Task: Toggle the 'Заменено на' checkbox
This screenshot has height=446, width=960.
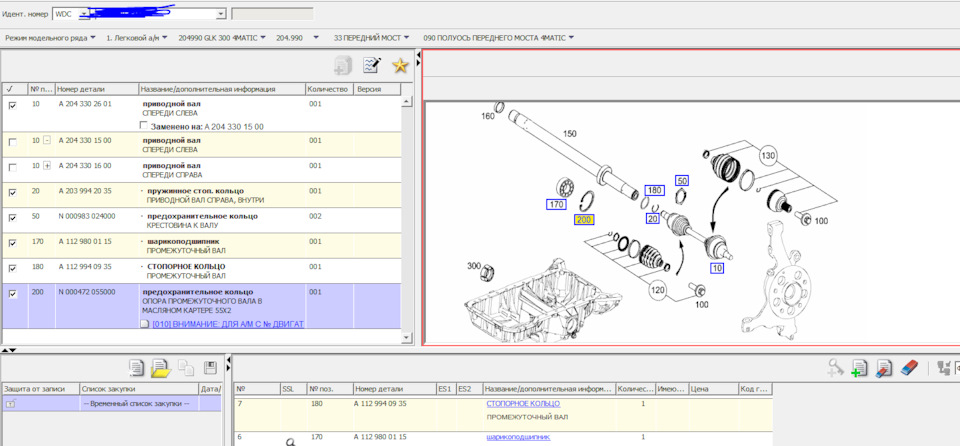Action: pos(145,127)
